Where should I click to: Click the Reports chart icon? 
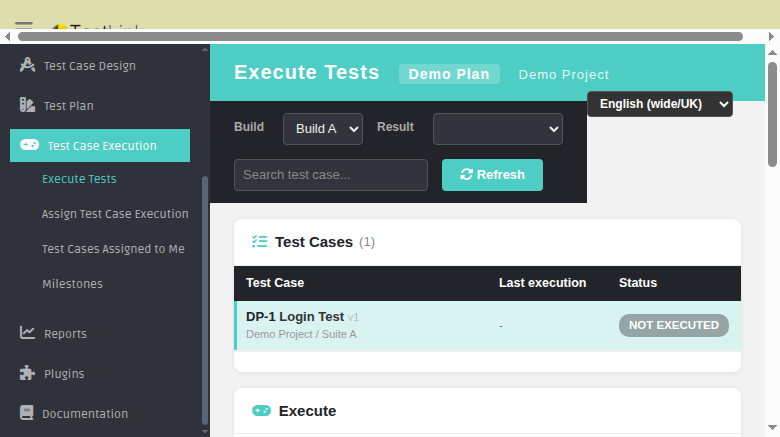click(x=27, y=332)
